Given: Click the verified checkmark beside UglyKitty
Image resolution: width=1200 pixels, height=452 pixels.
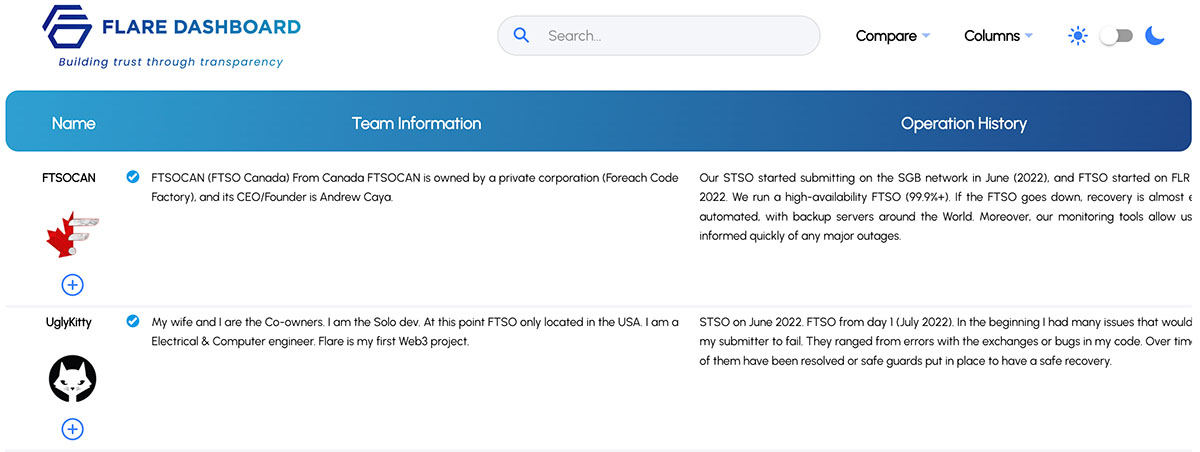Looking at the screenshot, I should 133,321.
